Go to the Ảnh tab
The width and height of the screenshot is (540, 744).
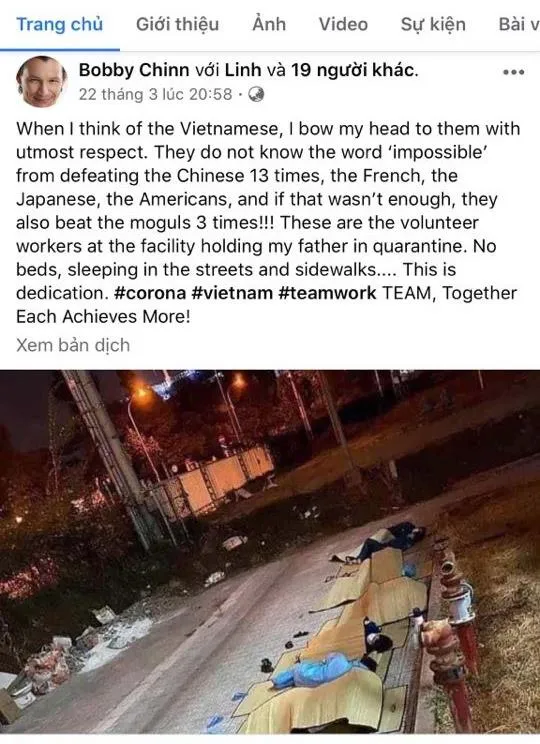coord(269,24)
